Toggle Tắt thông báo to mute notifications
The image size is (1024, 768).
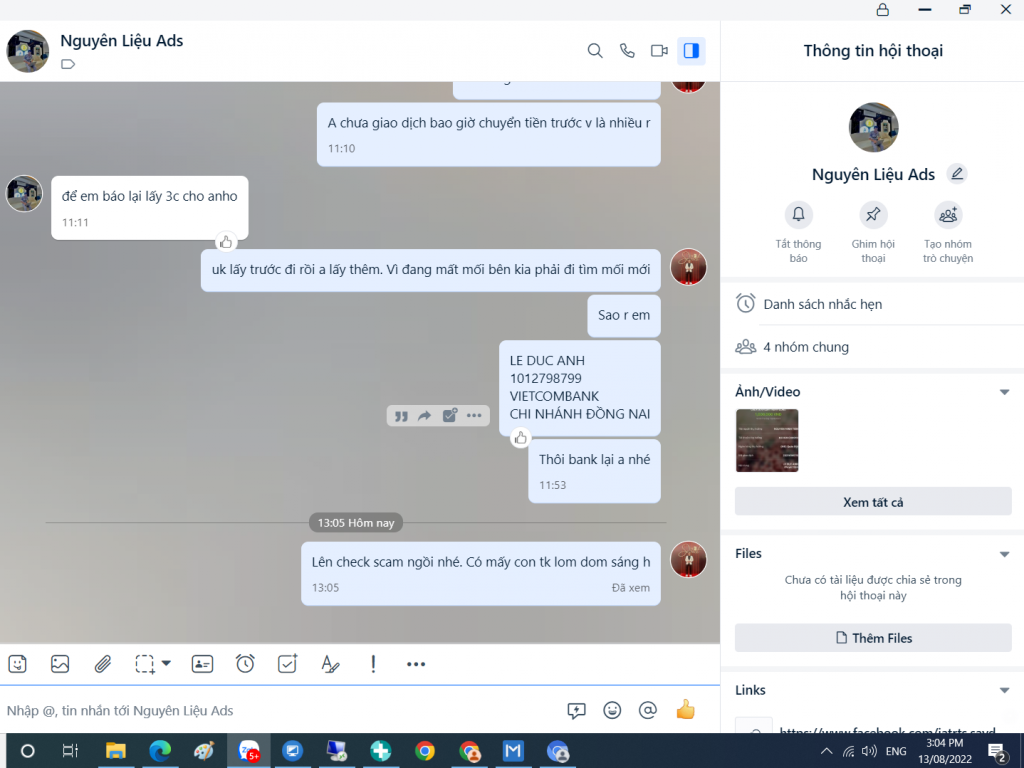tap(798, 215)
